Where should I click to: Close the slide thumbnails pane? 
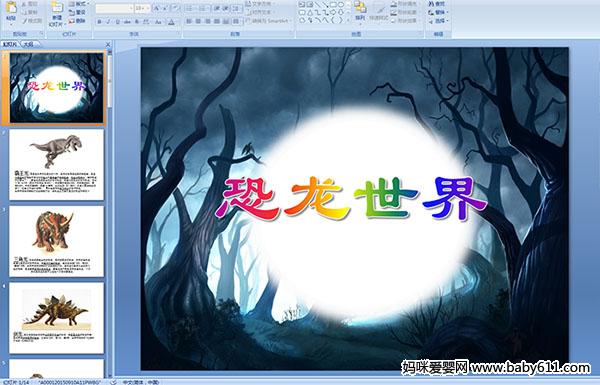(108, 44)
